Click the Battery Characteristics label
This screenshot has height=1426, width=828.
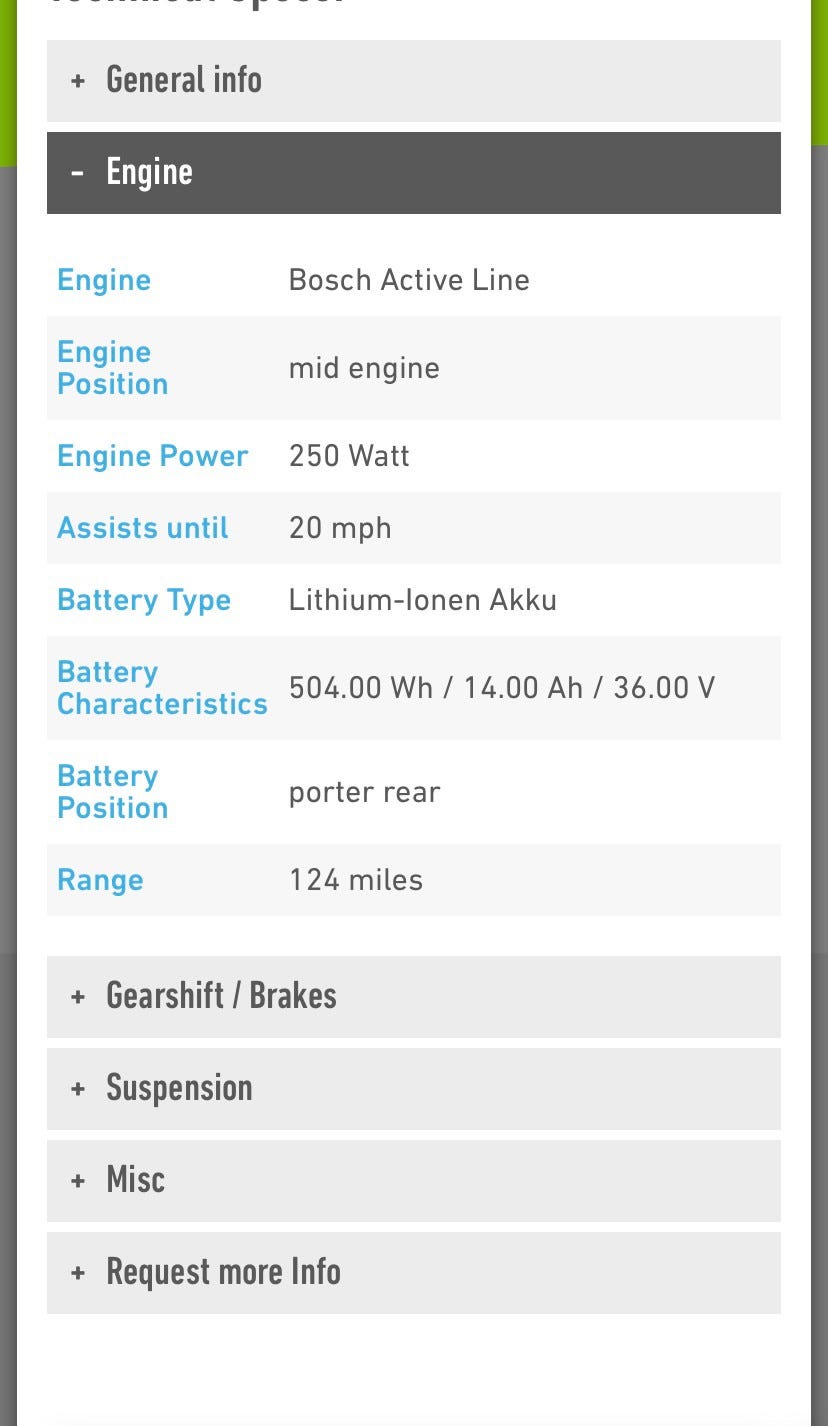coord(162,688)
